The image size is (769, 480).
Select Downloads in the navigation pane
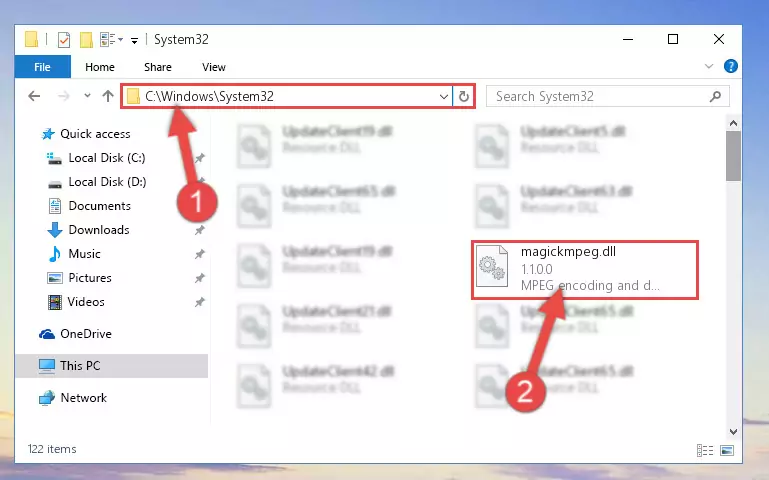point(99,230)
